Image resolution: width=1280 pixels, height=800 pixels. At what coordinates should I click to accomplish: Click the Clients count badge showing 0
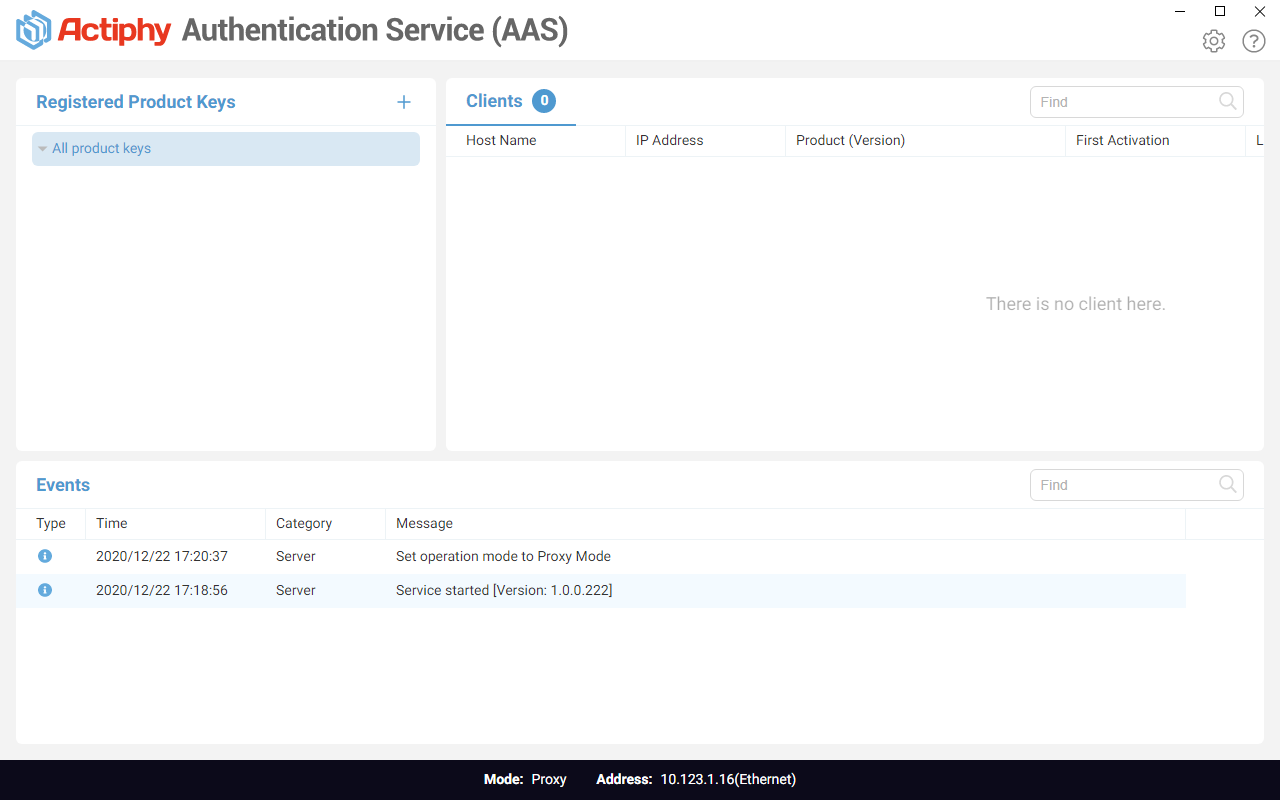click(x=544, y=101)
